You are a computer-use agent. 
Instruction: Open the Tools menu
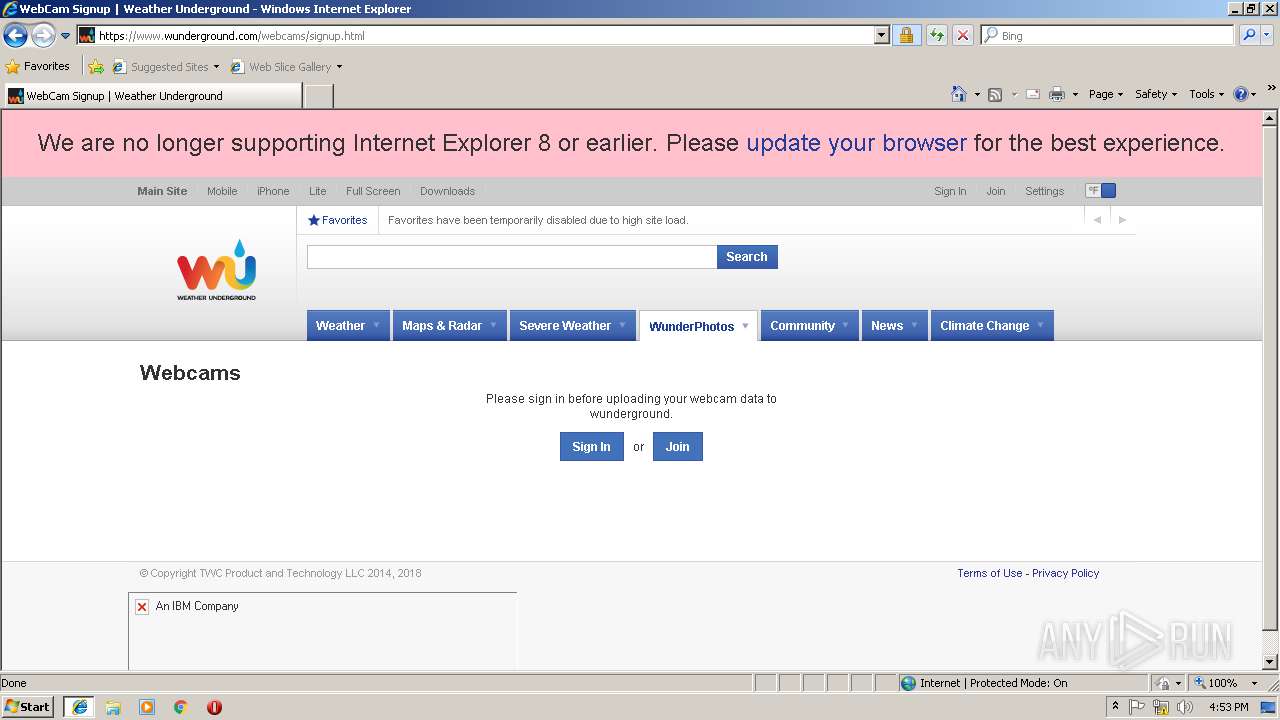pyautogui.click(x=1206, y=94)
